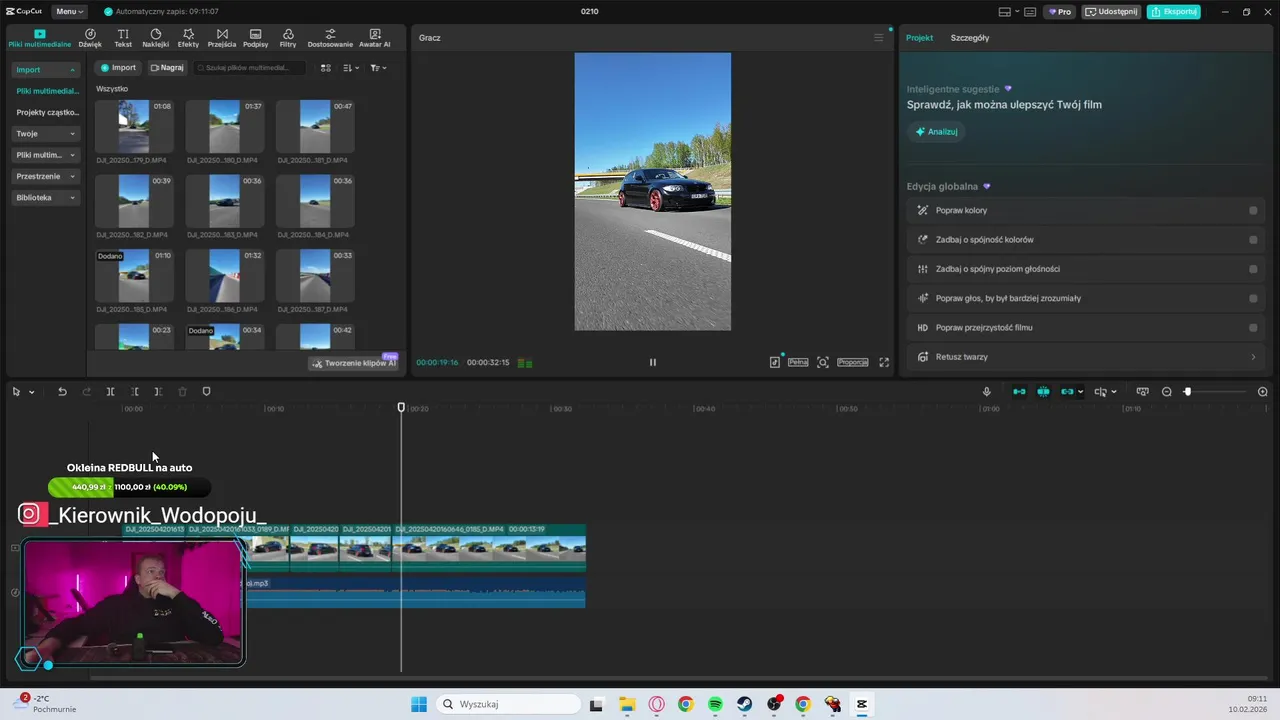Open the Podpisy captions panel
The height and width of the screenshot is (720, 1280).
(255, 38)
